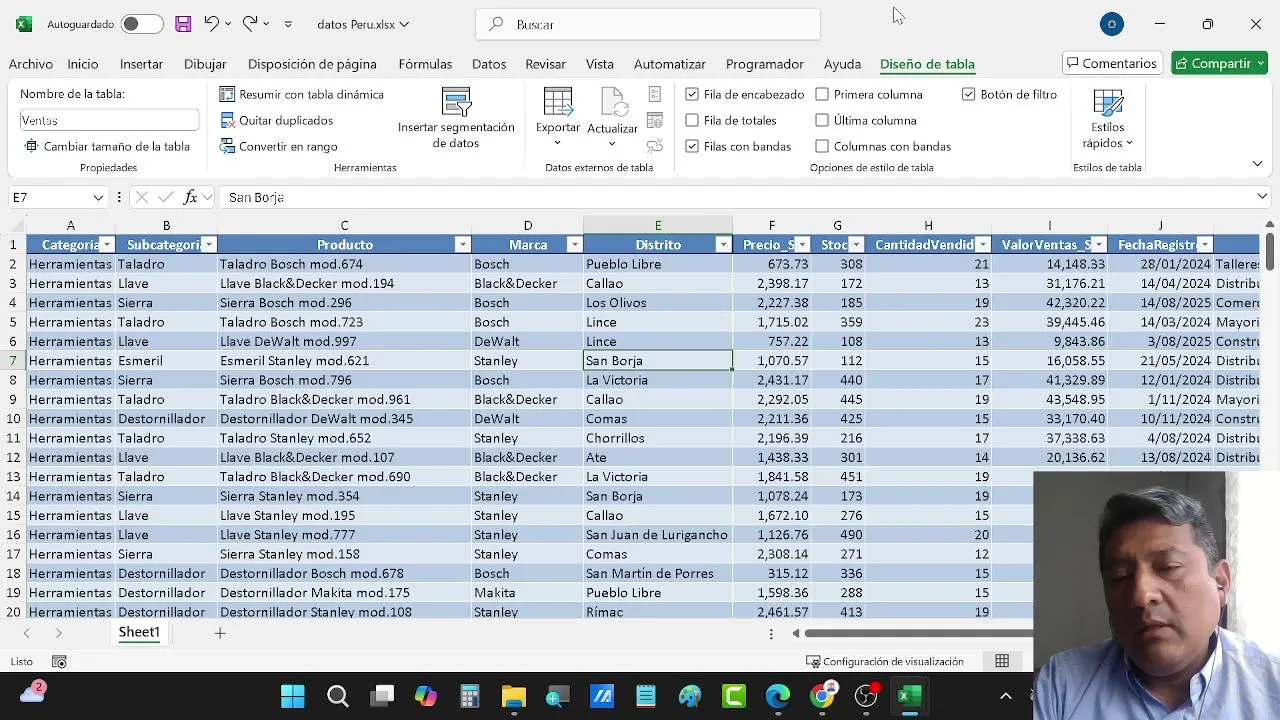Click the table name field Ventas
This screenshot has width=1280, height=720.
(x=108, y=120)
